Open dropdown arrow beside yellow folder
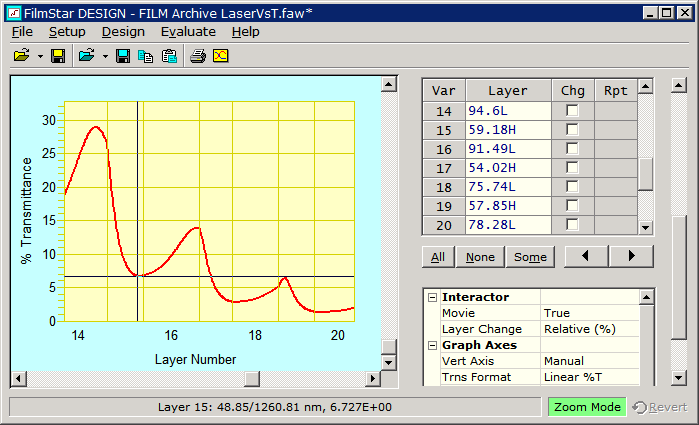 click(x=40, y=56)
